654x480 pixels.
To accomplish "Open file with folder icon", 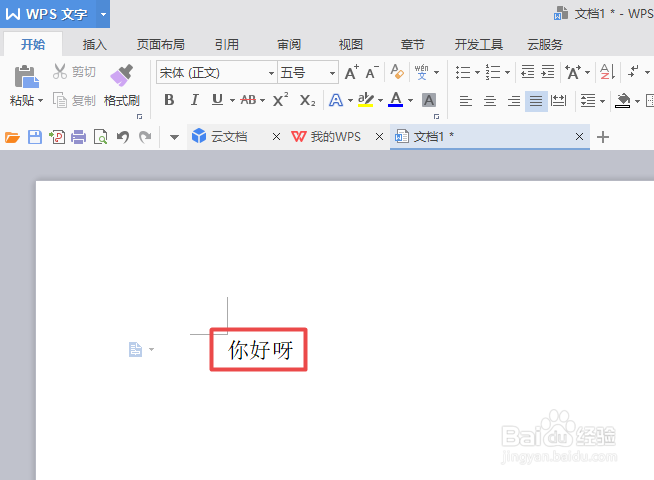I will [x=12, y=137].
